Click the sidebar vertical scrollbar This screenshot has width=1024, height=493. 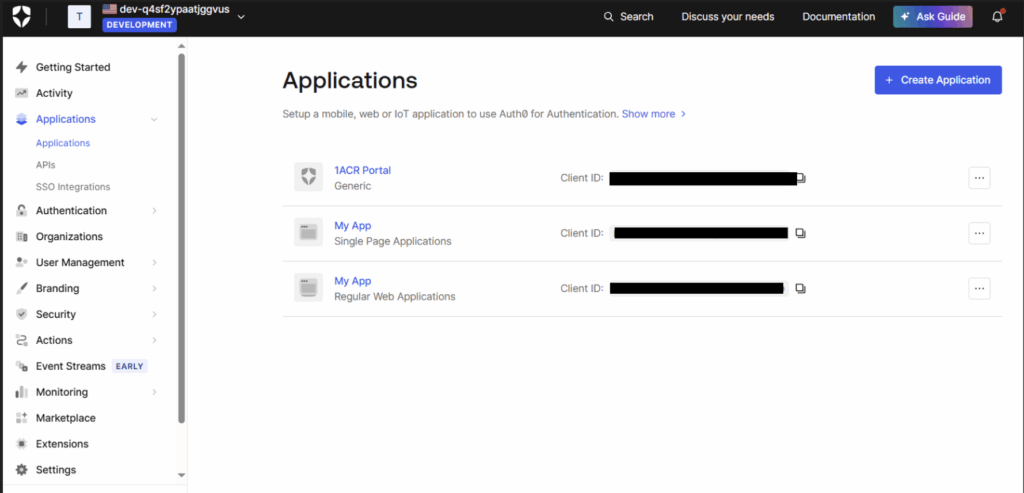pyautogui.click(x=181, y=240)
